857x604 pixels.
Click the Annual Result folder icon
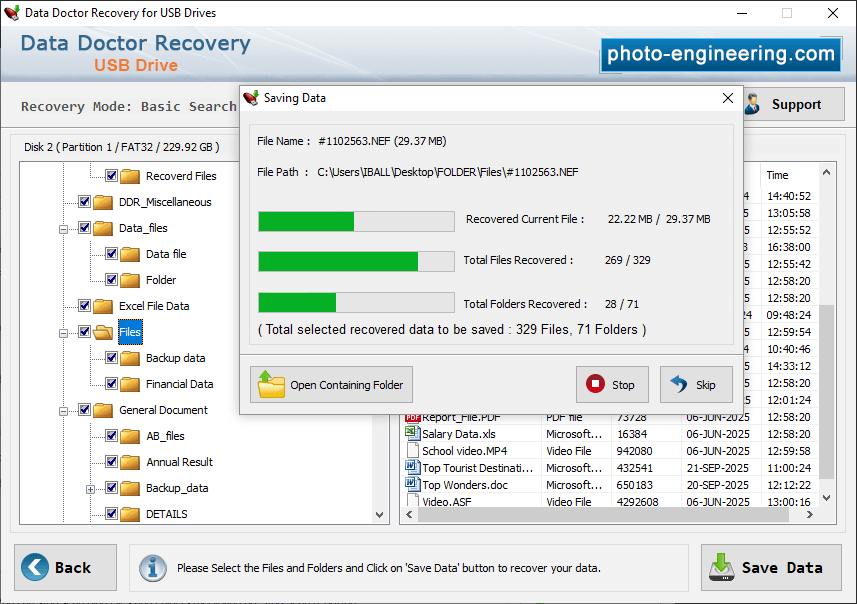(130, 462)
